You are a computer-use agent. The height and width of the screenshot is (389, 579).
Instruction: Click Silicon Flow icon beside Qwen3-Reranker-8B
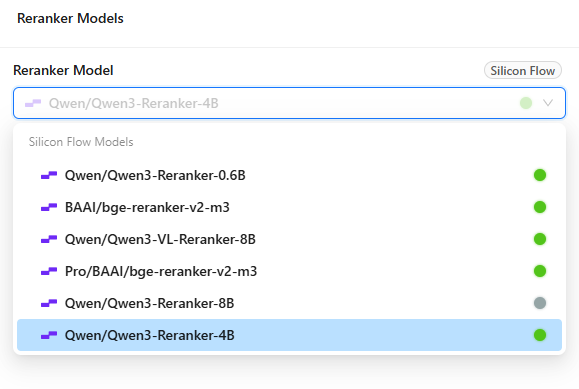coord(49,303)
